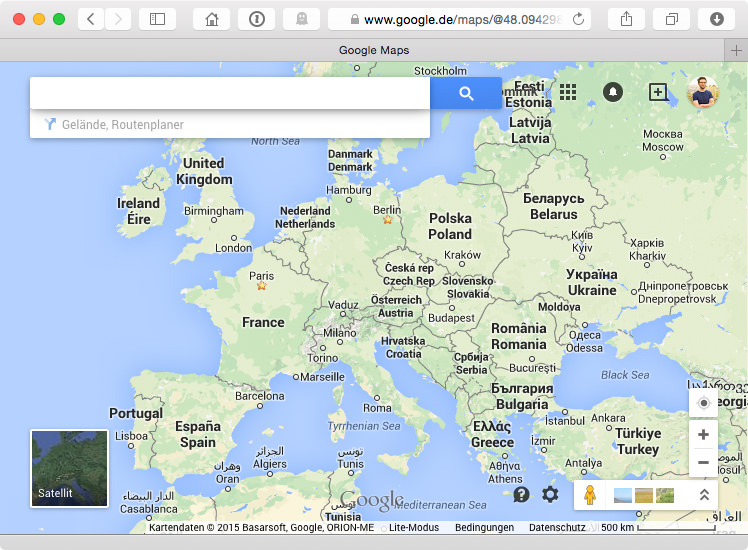Zoom in with the plus button
This screenshot has height=550, width=748.
[x=703, y=435]
